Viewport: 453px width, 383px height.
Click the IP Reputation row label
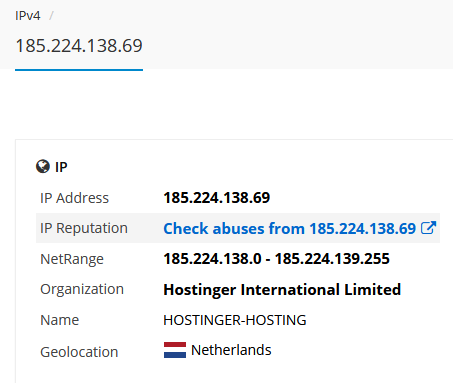84,228
